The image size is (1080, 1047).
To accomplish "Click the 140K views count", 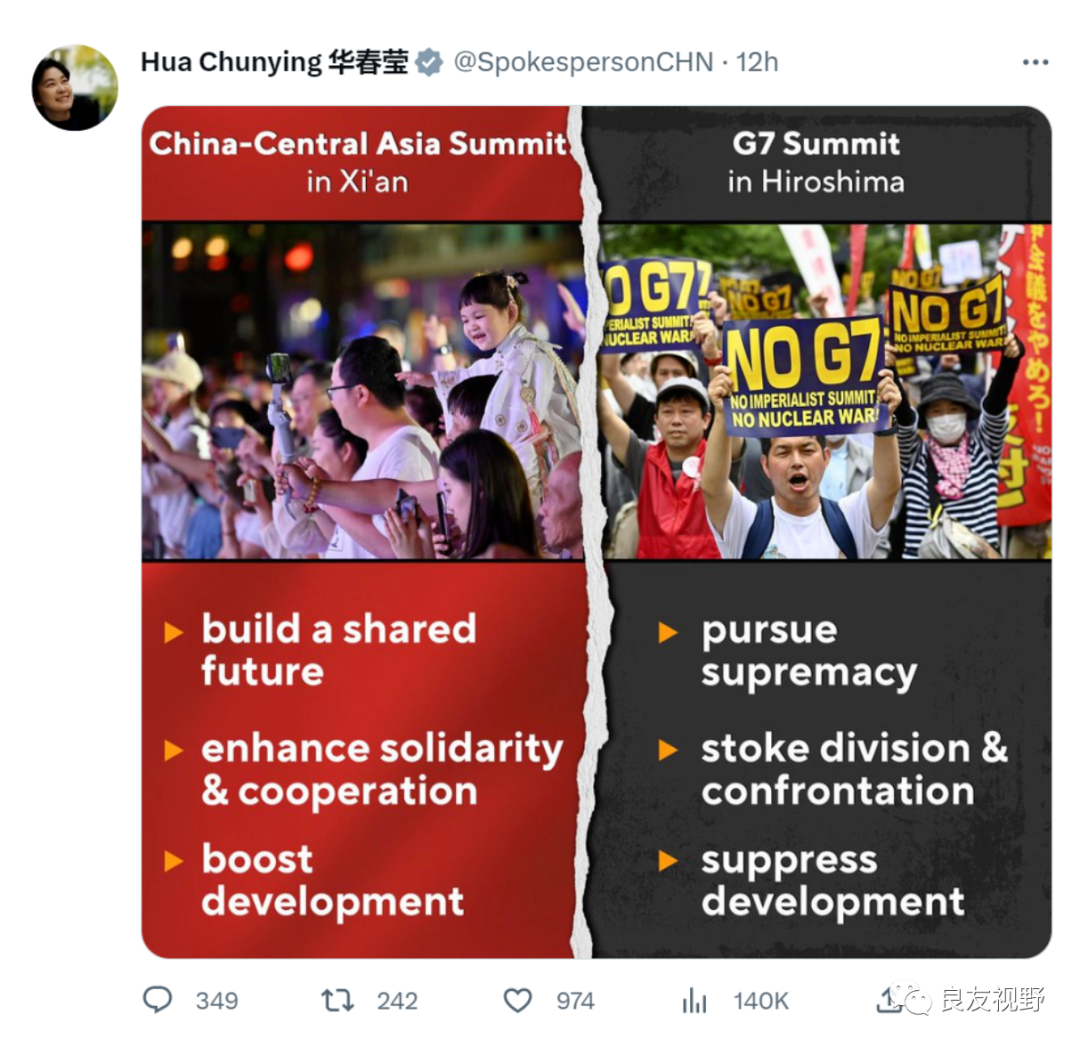I will 760,1001.
